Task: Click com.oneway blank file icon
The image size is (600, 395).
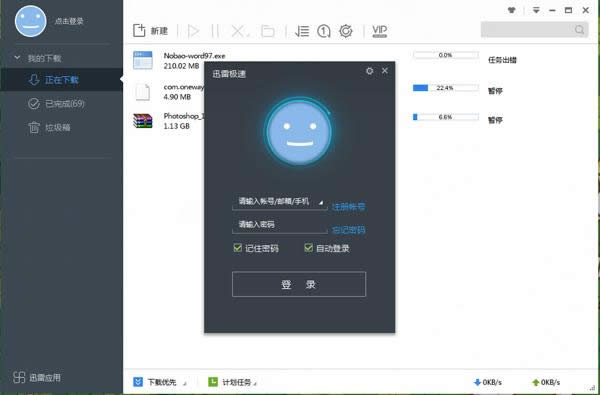Action: tap(143, 92)
